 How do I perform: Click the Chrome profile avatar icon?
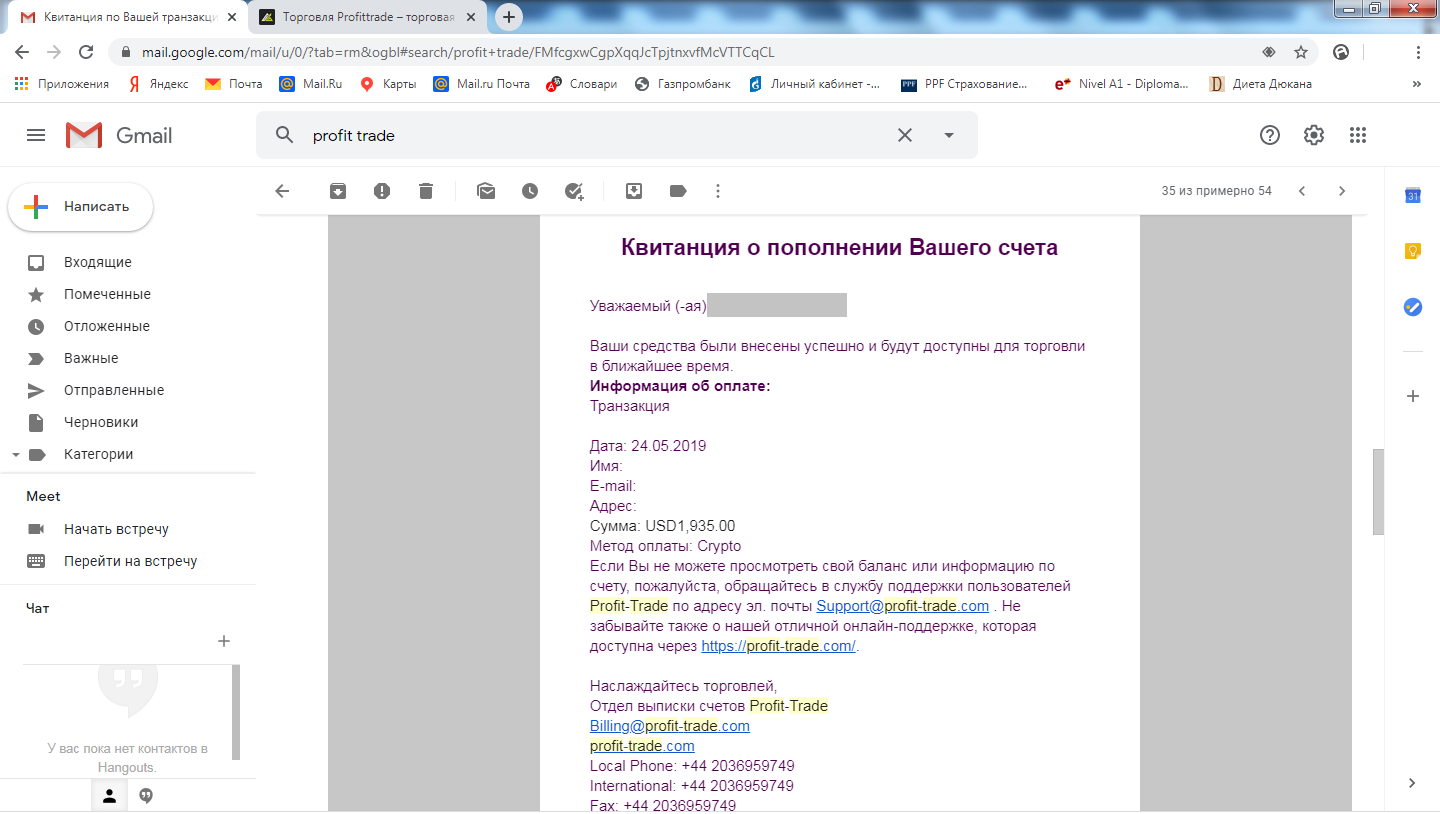1343,52
